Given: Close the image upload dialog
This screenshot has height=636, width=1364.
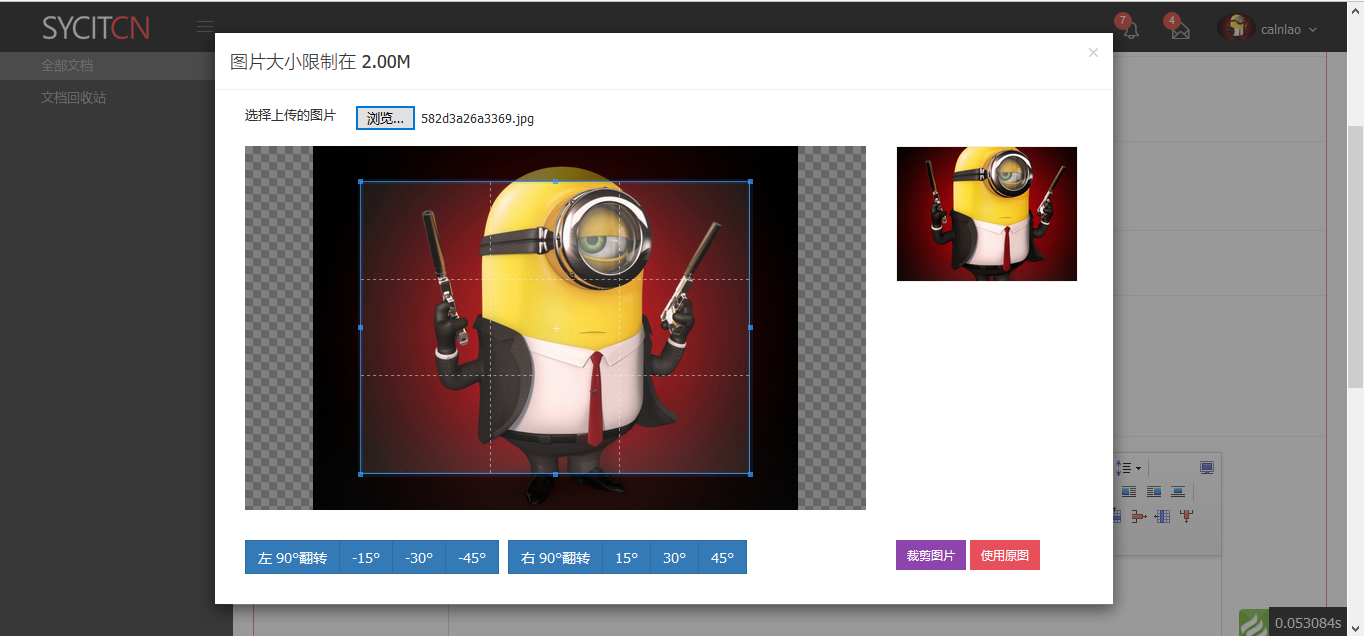Looking at the screenshot, I should click(x=1093, y=53).
